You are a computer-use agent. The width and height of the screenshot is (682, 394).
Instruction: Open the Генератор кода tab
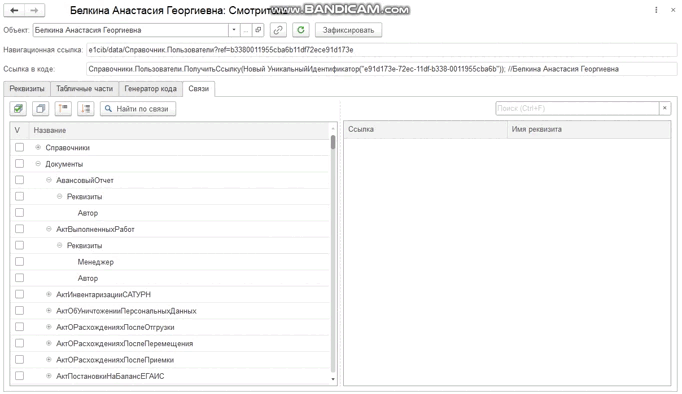(150, 89)
